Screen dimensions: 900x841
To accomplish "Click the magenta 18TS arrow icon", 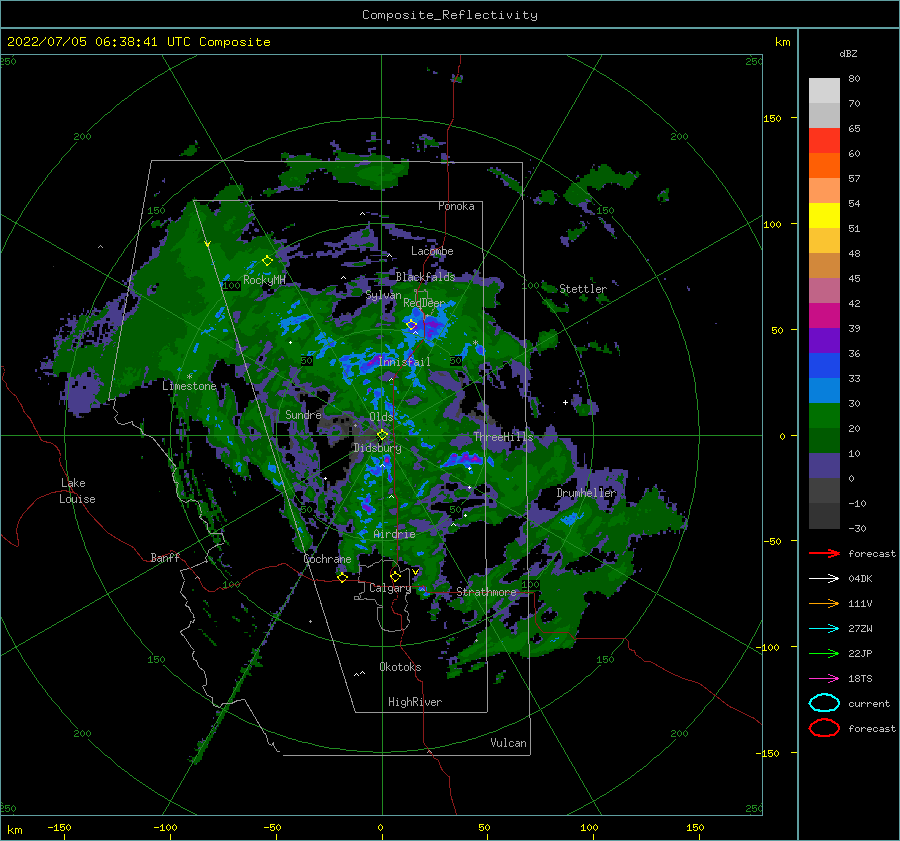I will (x=824, y=679).
